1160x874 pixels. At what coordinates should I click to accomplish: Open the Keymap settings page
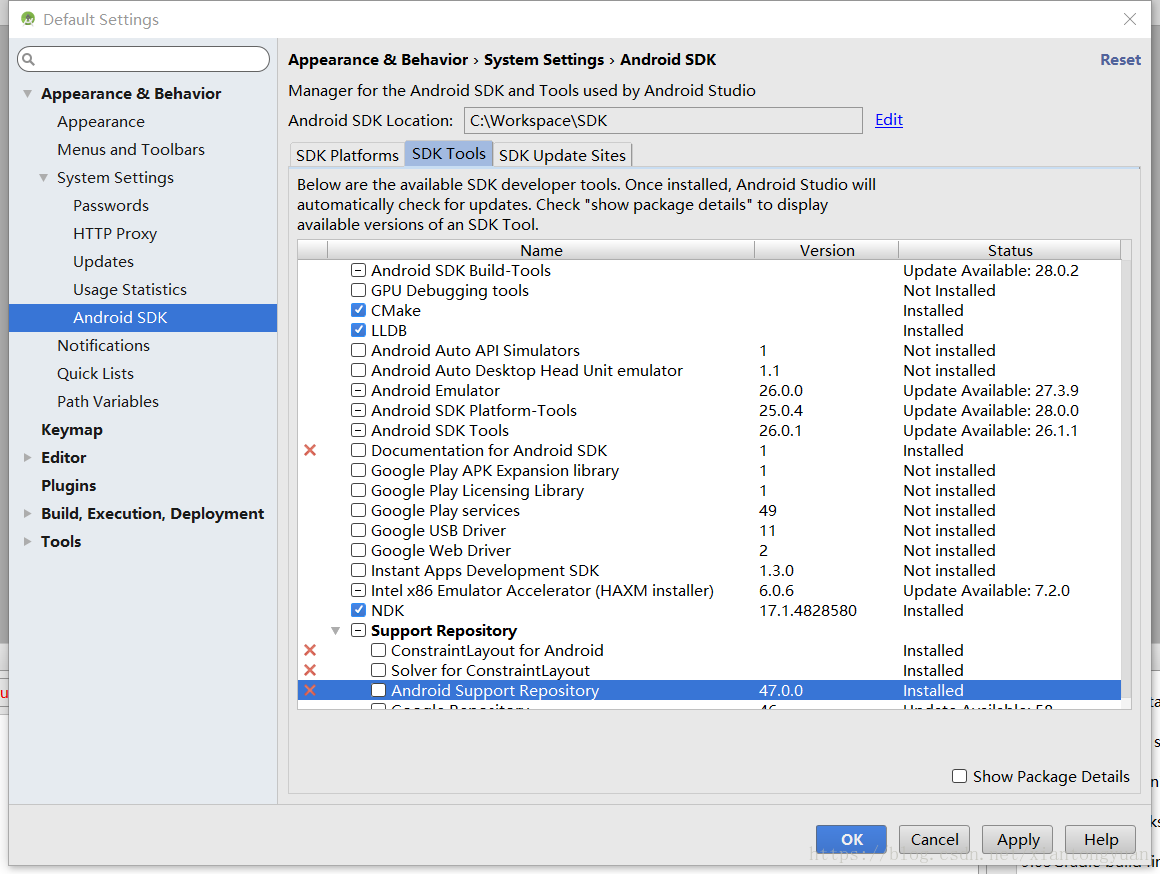pos(72,430)
